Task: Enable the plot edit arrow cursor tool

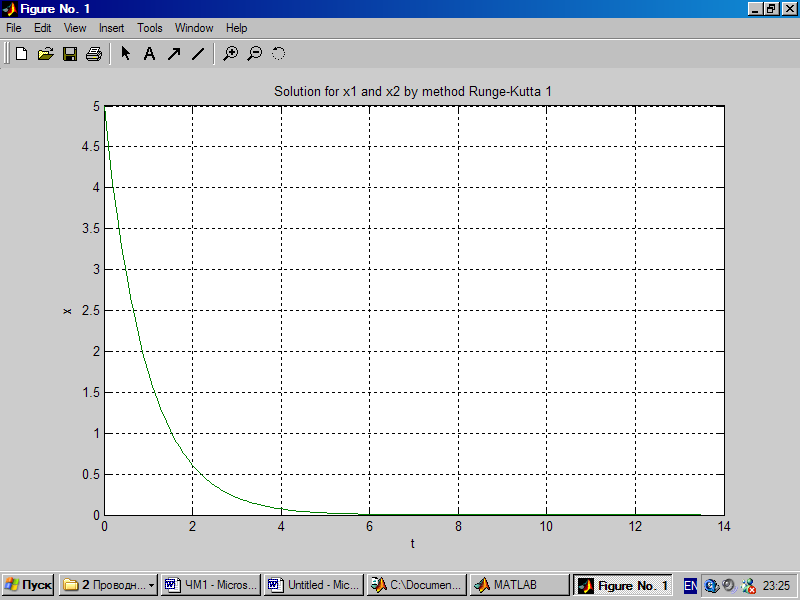Action: click(x=126, y=54)
